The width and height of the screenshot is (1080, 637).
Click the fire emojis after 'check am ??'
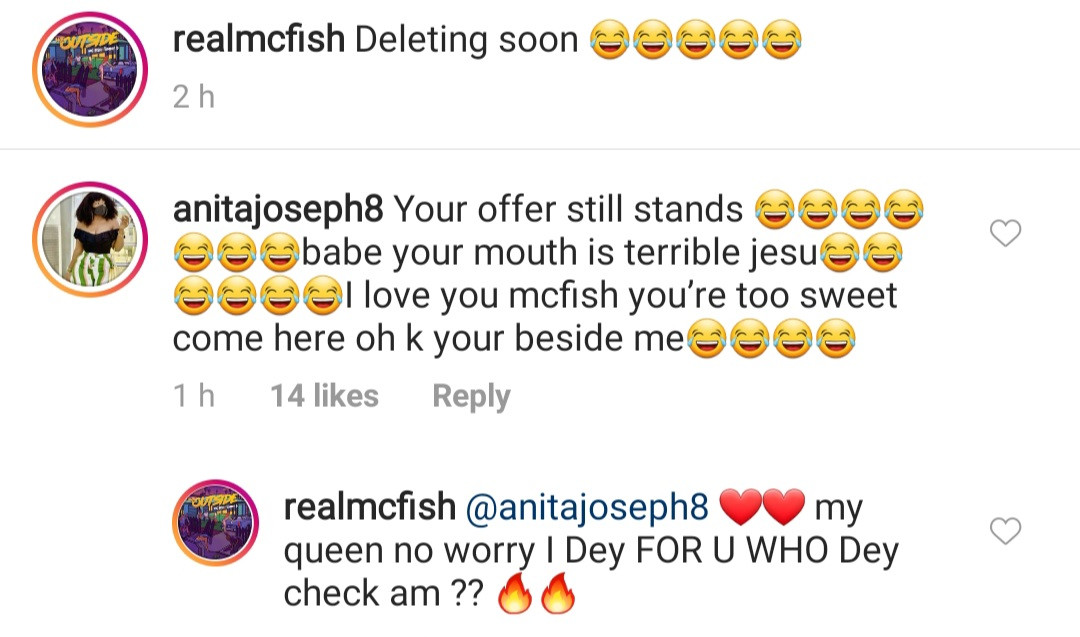[536, 596]
